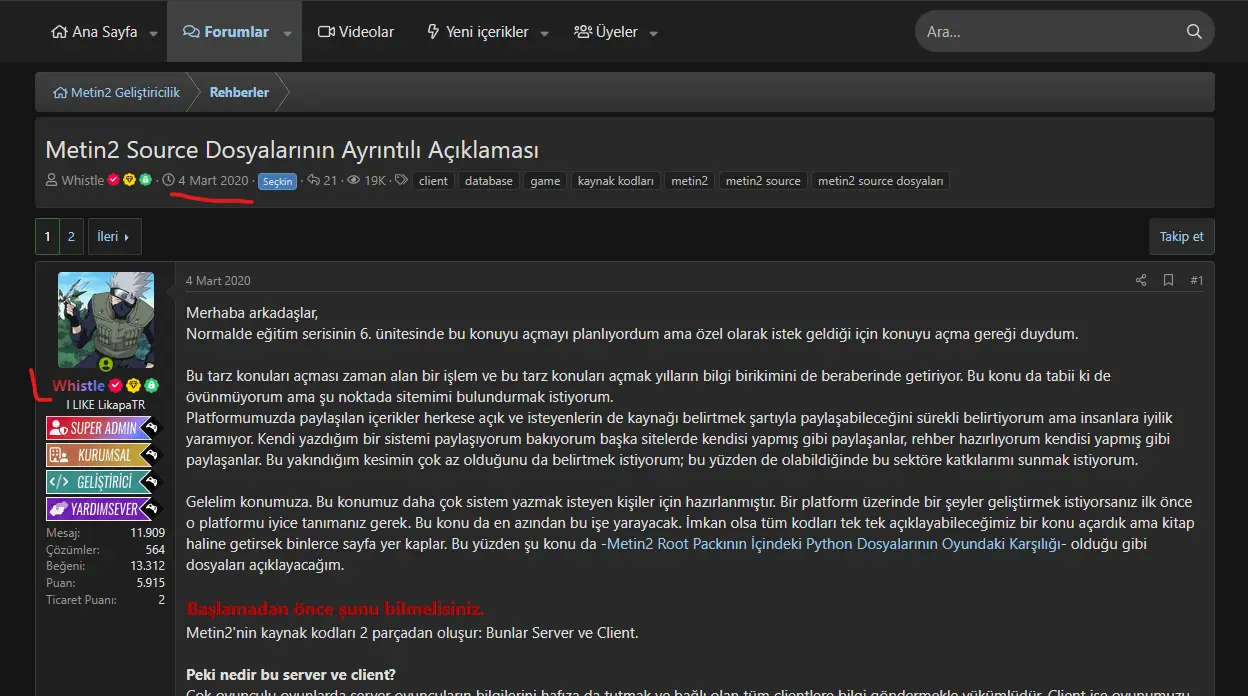The image size is (1248, 696).
Task: Click the KURUMSAL rank banner
Action: [105, 455]
